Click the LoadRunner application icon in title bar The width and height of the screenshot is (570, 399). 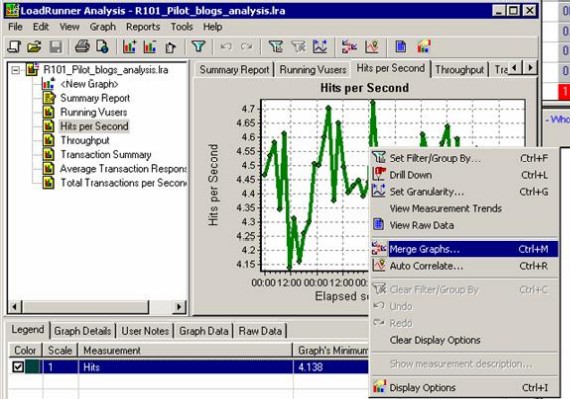tap(12, 11)
